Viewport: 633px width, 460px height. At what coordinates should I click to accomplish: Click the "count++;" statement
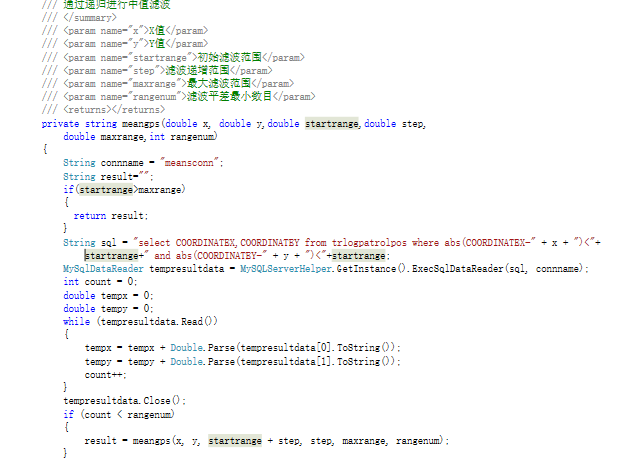pos(106,375)
